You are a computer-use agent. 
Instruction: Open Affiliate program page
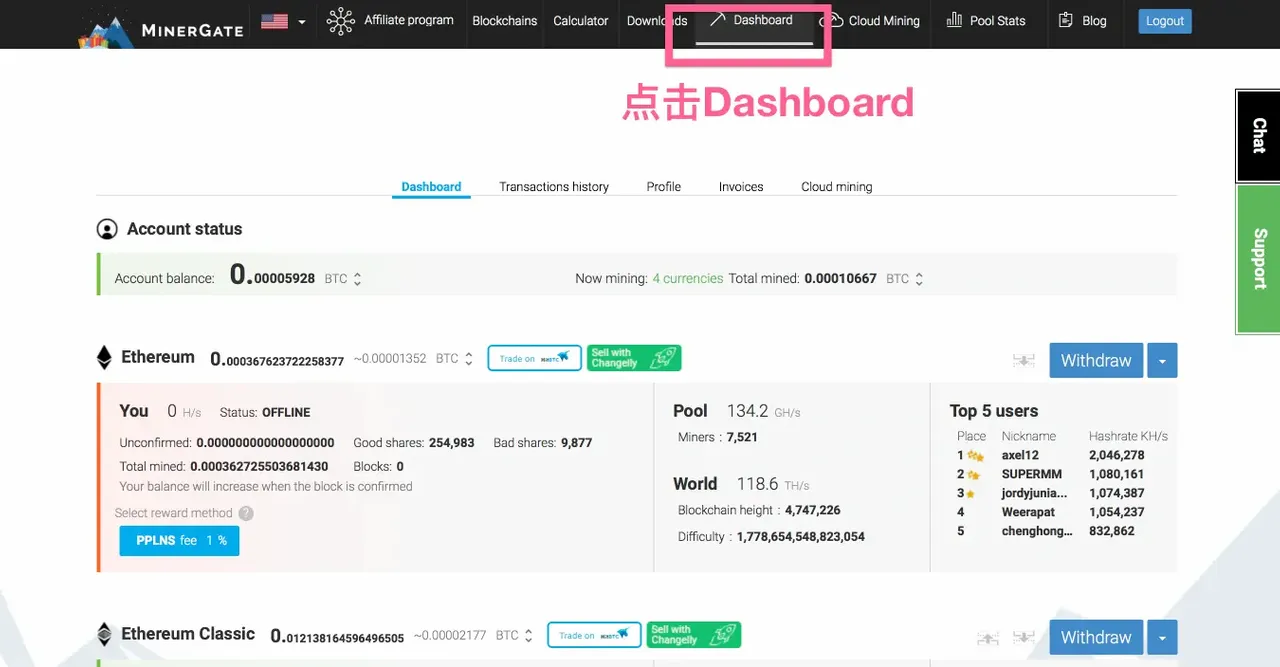[x=408, y=20]
